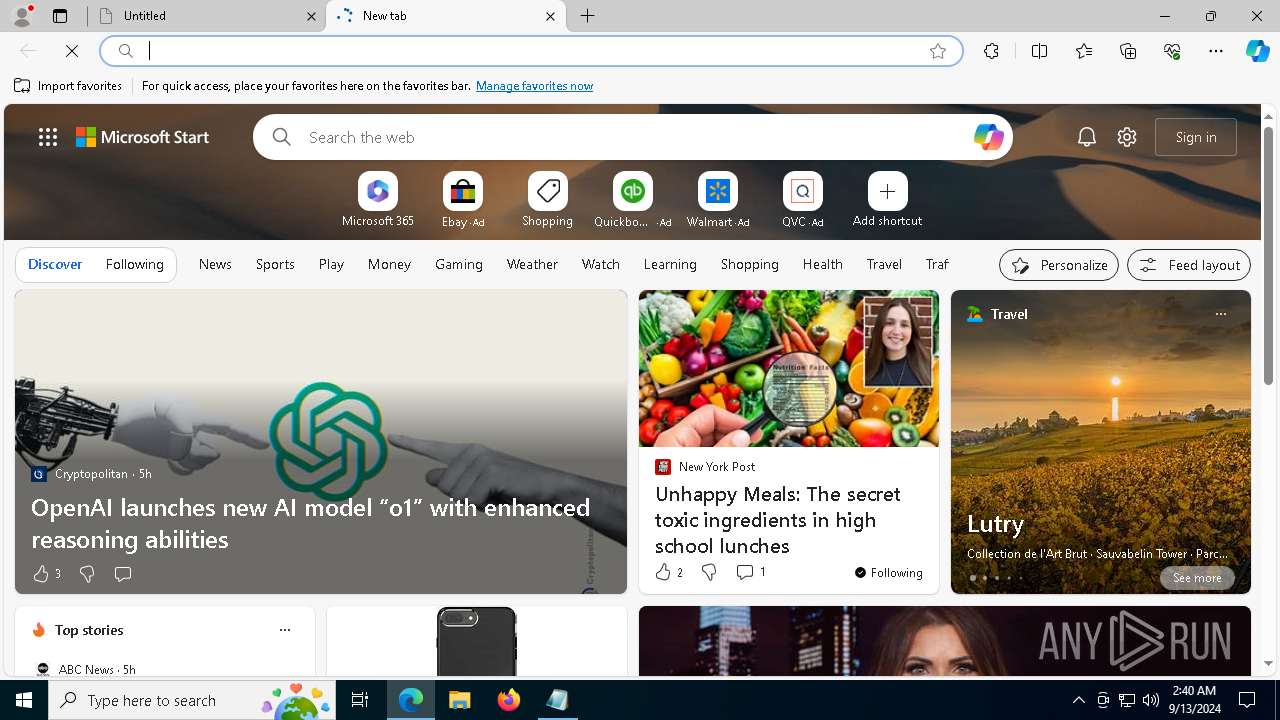Open Browser essentials icon

point(1172,51)
